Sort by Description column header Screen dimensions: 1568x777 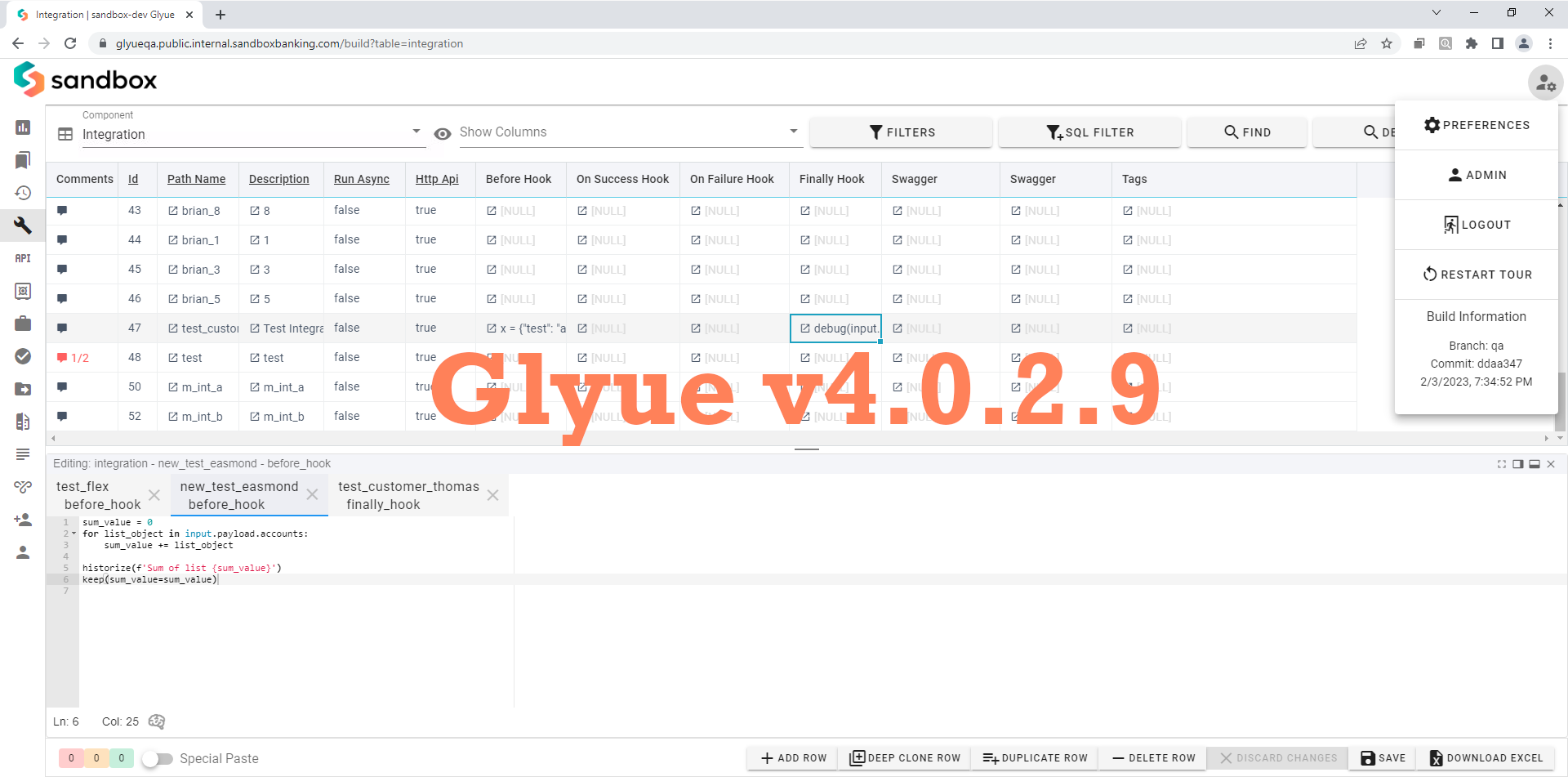click(278, 179)
